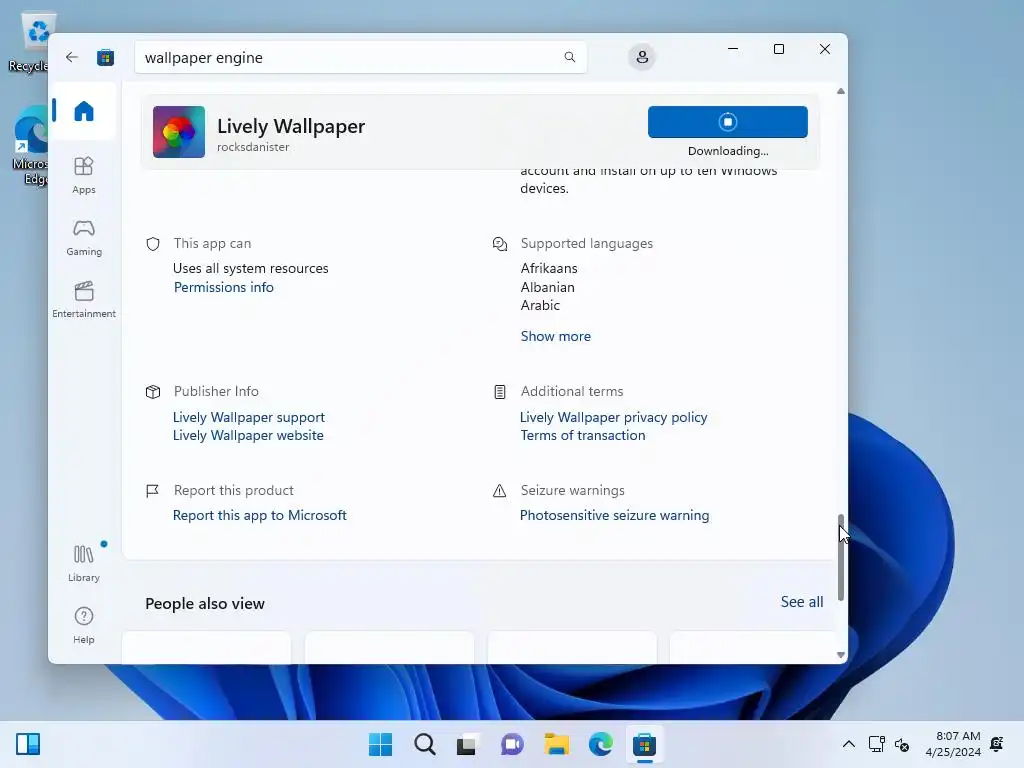Click the Additional terms document icon
The image size is (1024, 768).
point(500,392)
